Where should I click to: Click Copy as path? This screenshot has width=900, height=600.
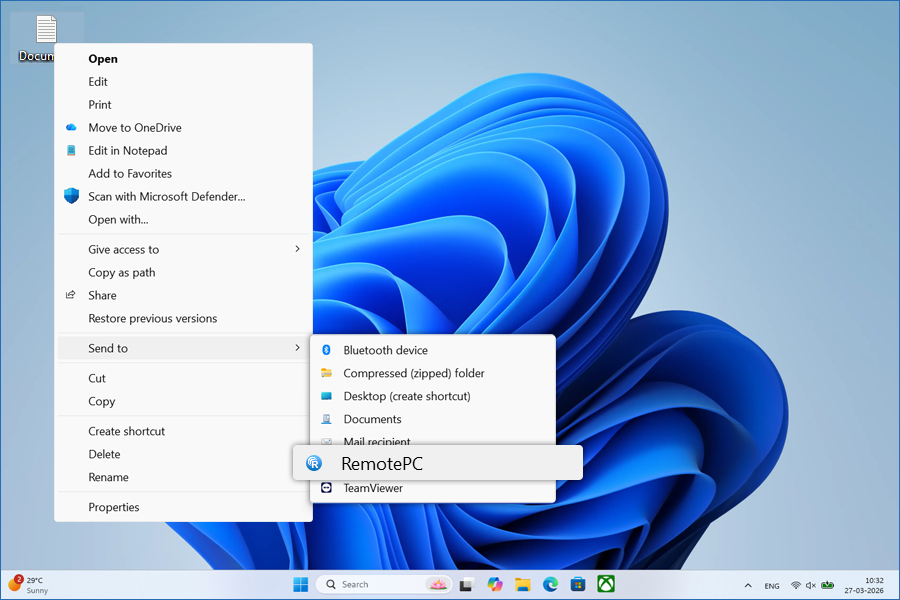[x=124, y=272]
